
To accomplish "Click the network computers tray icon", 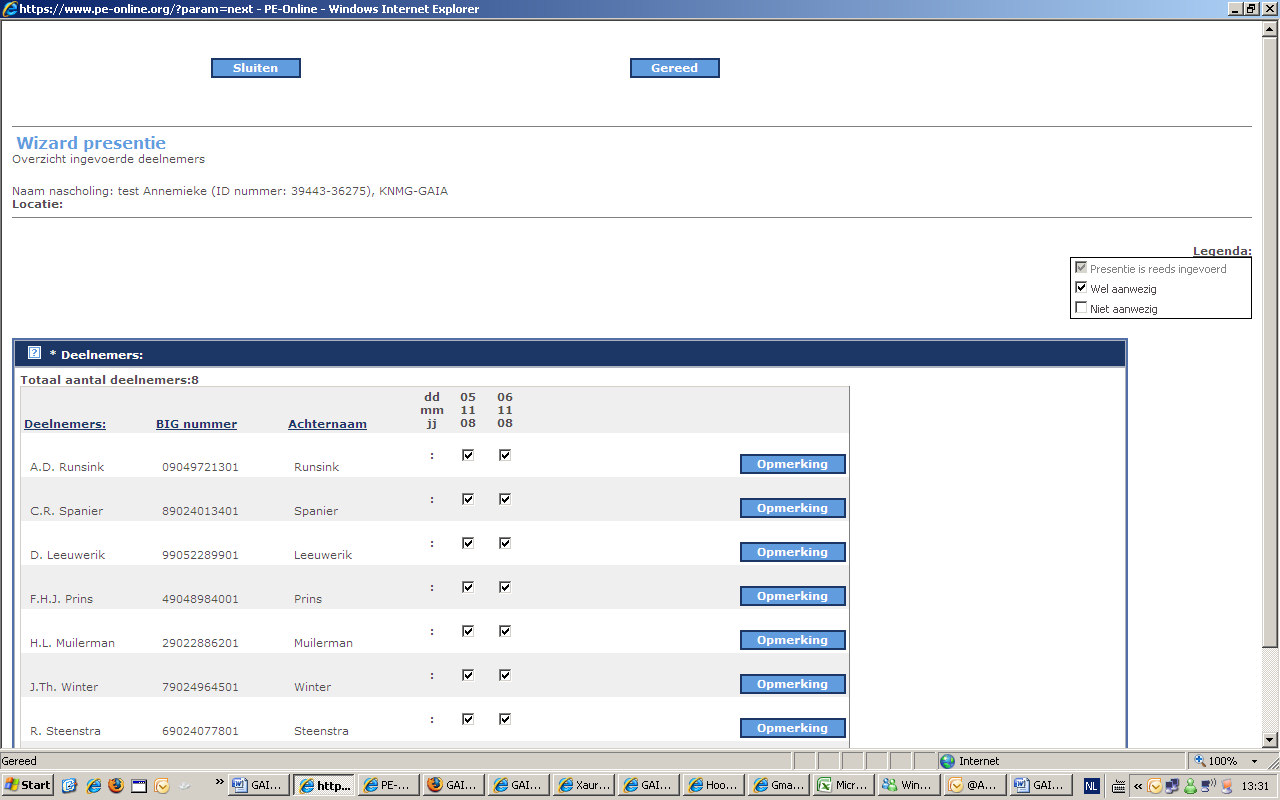I will [x=1172, y=786].
